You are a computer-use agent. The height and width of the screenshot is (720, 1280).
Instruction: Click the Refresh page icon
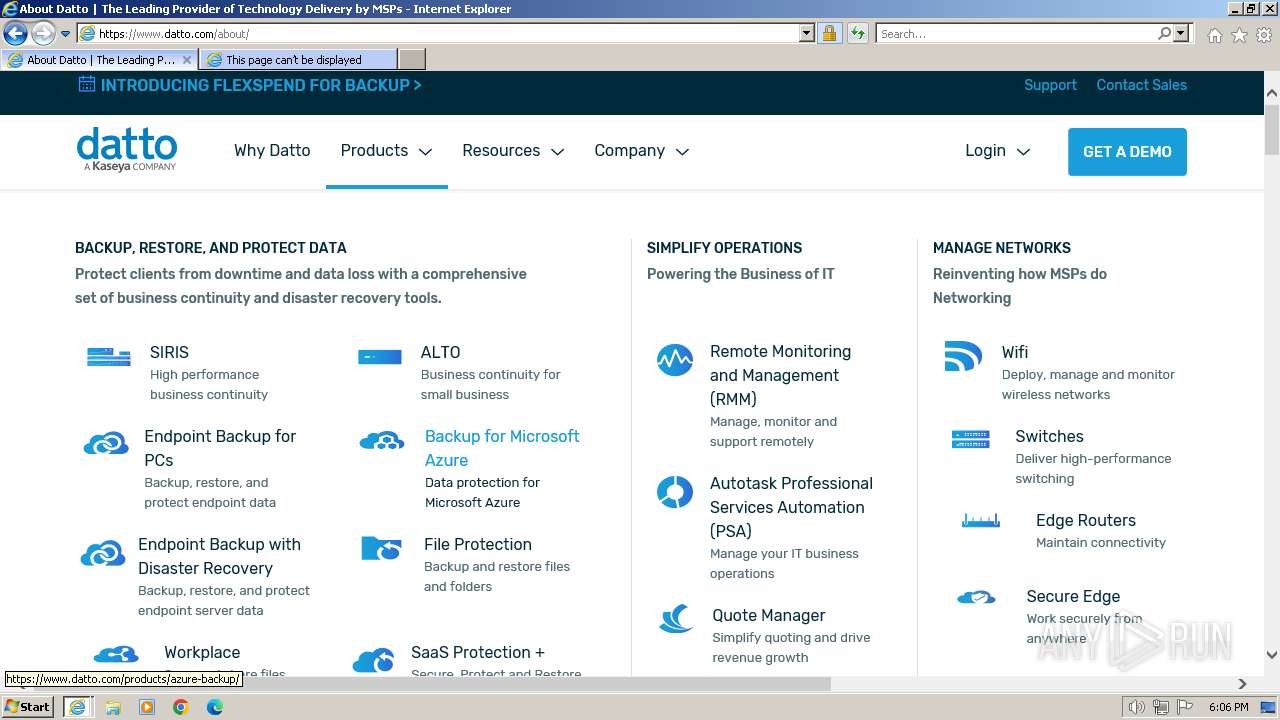click(857, 33)
